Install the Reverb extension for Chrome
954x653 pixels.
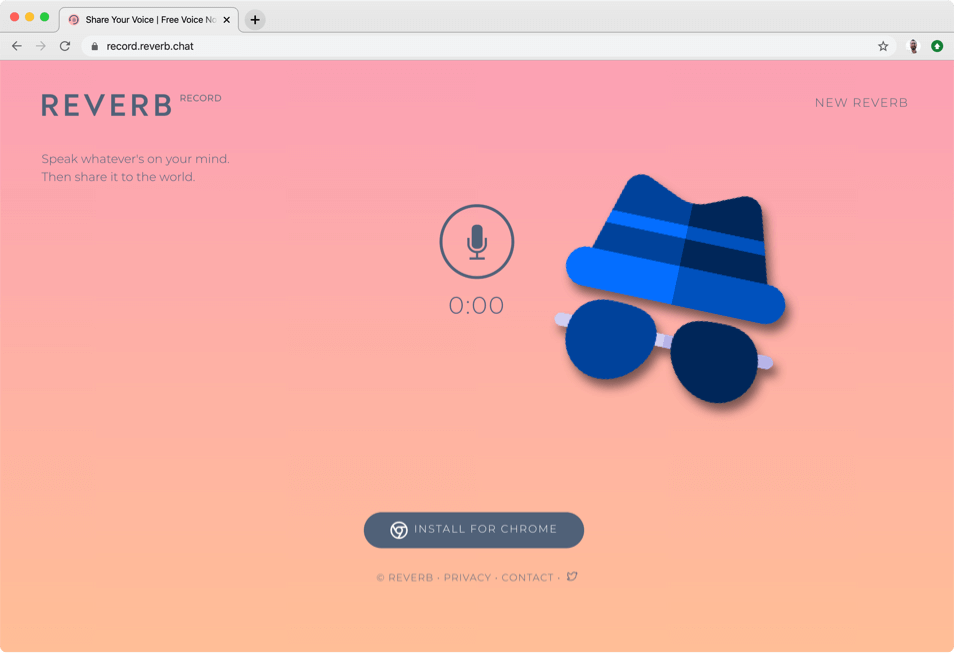(474, 530)
